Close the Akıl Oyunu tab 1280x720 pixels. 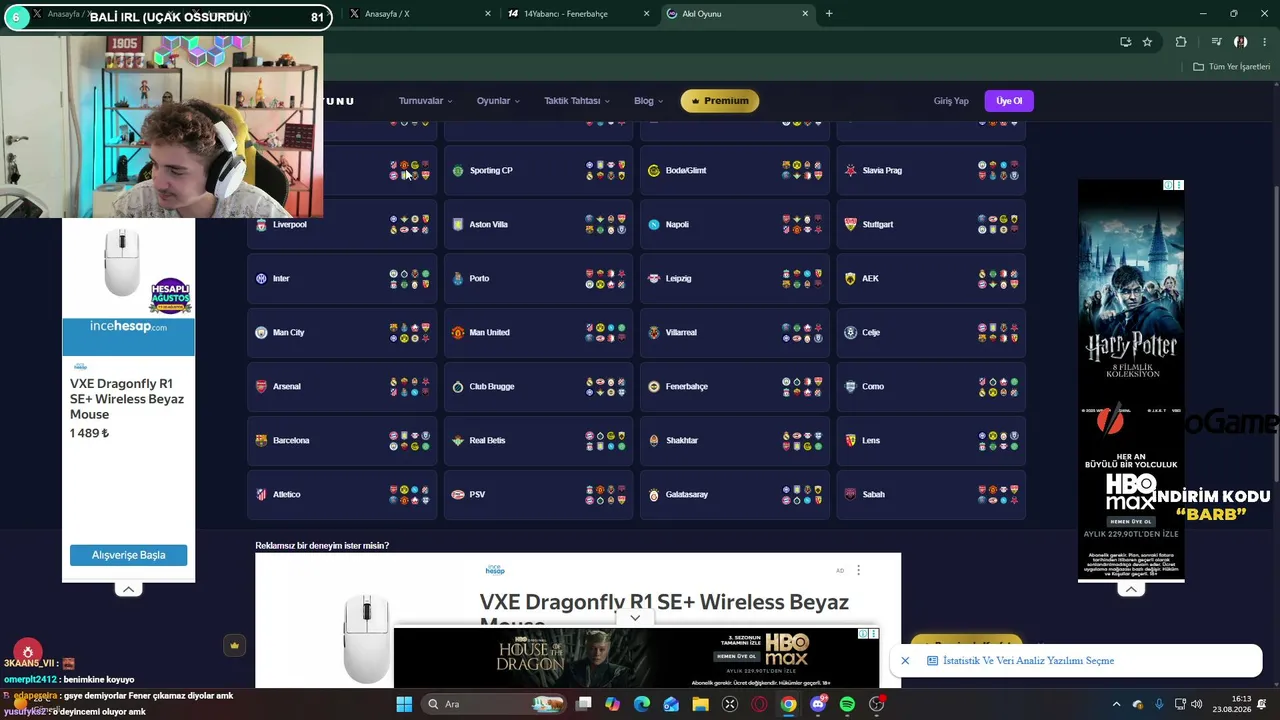click(x=805, y=14)
